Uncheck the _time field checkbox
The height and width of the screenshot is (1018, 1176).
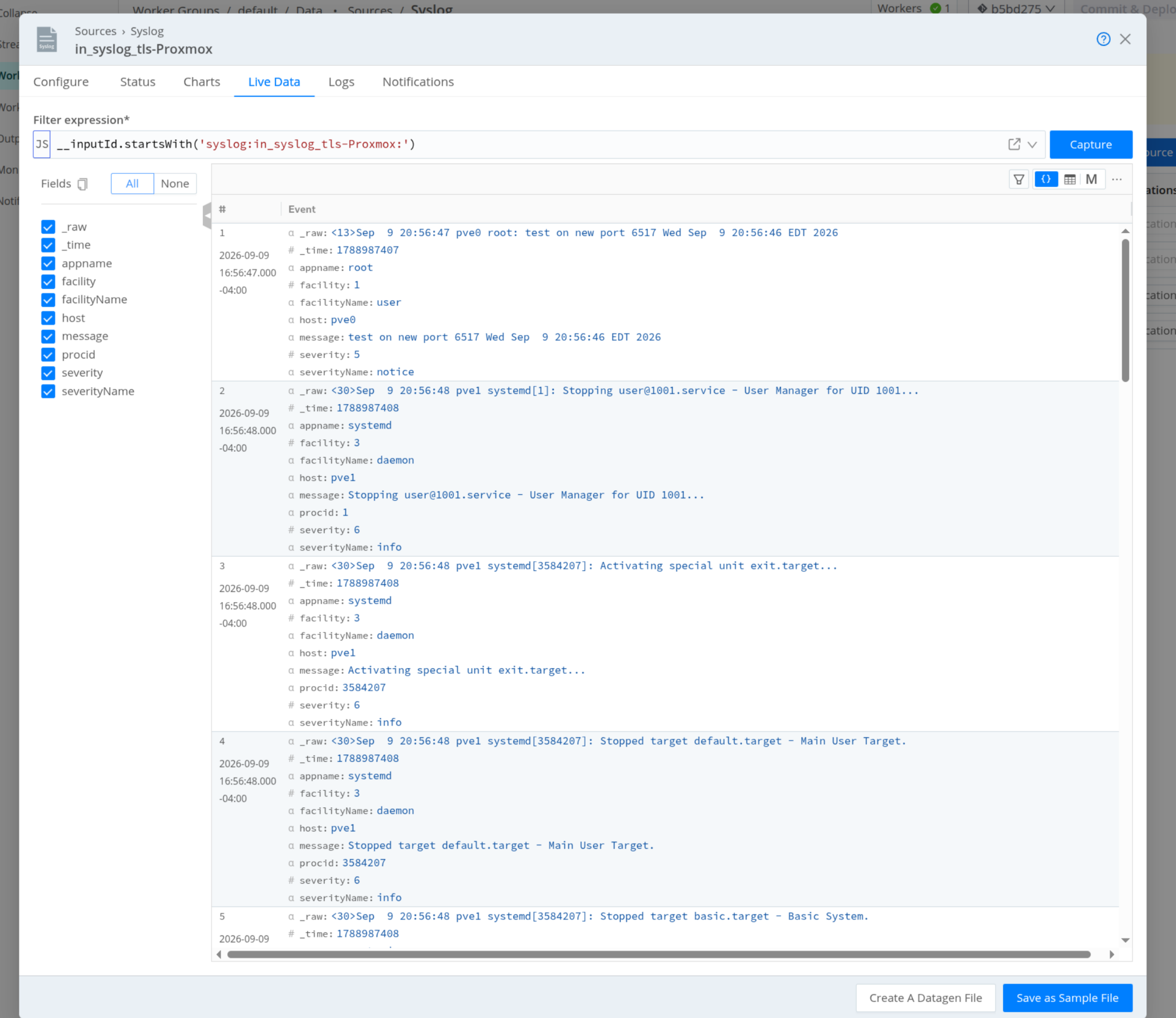(48, 245)
